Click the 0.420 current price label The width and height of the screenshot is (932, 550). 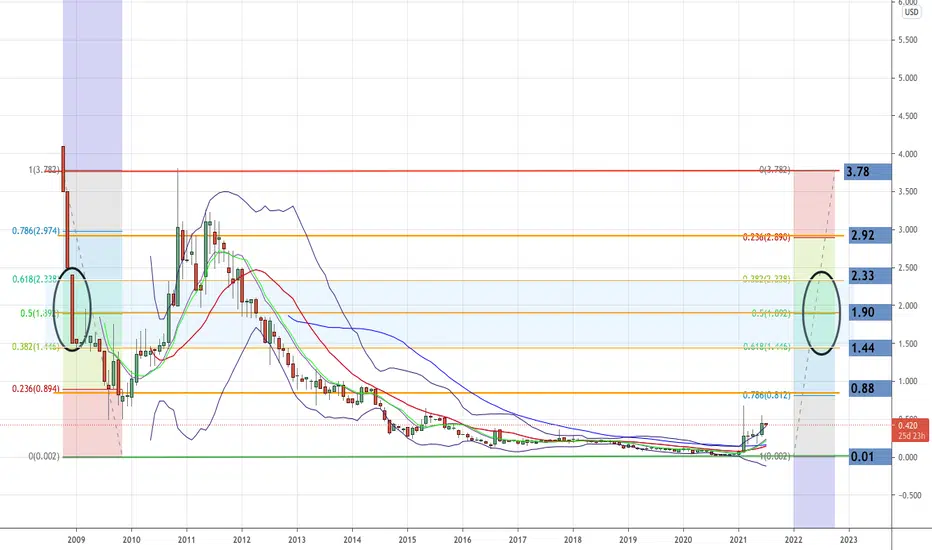click(x=911, y=430)
